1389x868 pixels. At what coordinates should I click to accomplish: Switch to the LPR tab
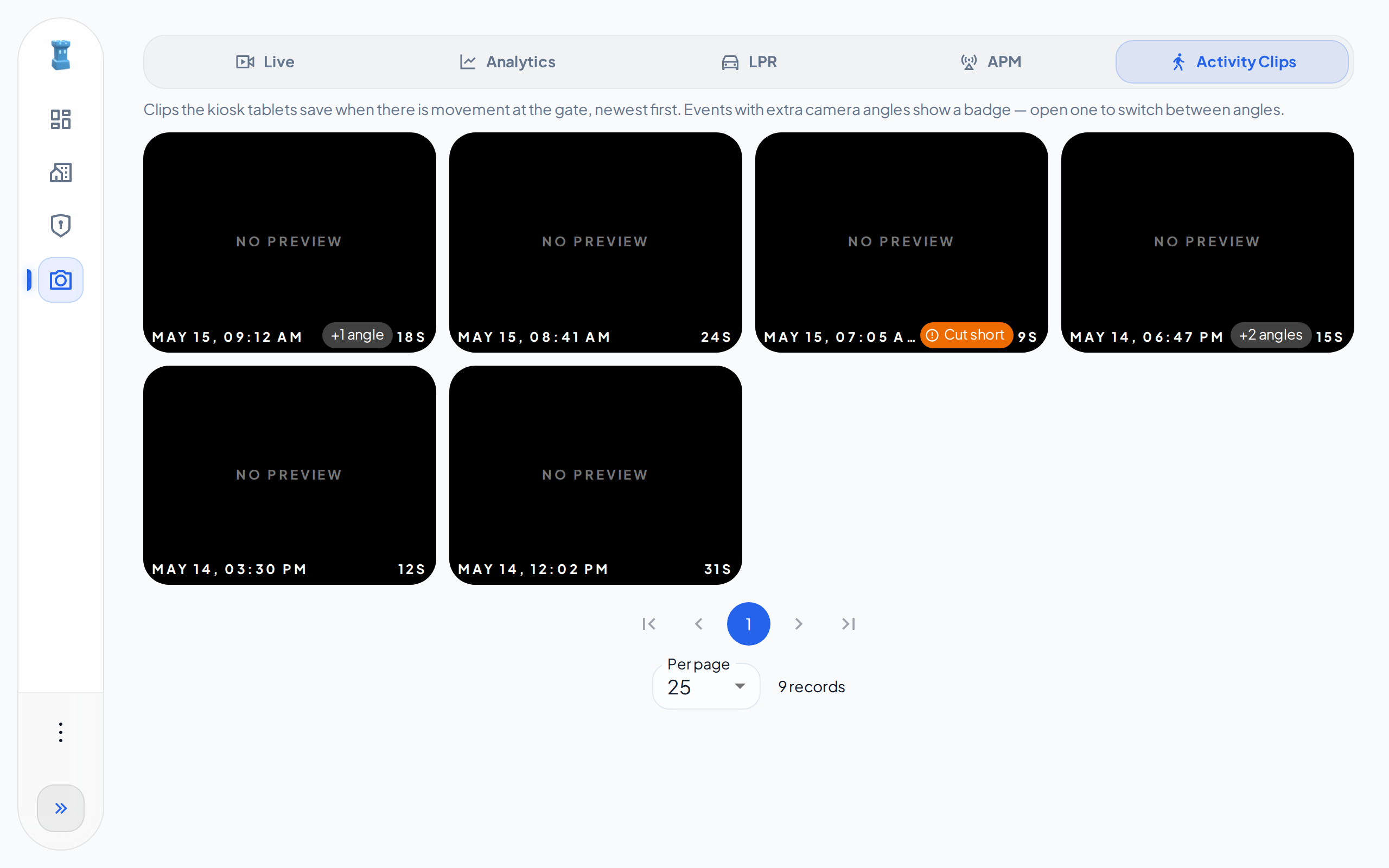coord(749,62)
